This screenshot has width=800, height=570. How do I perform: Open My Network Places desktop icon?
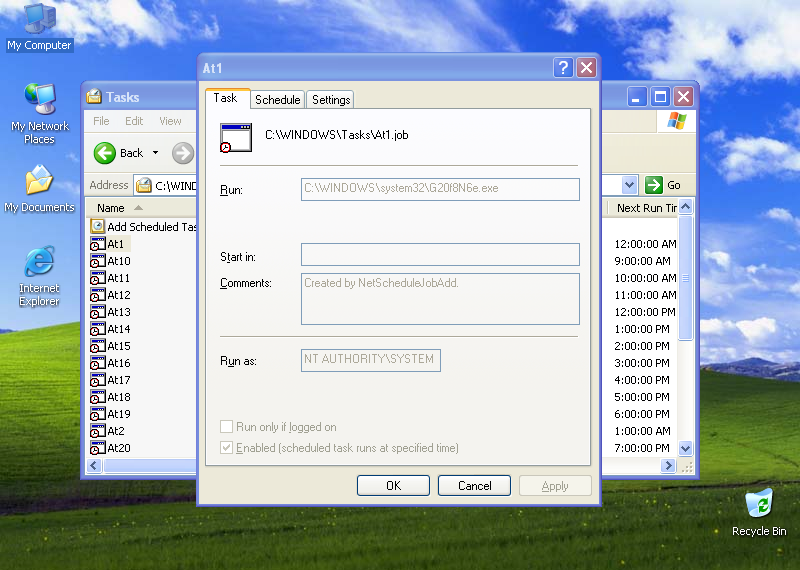[39, 114]
